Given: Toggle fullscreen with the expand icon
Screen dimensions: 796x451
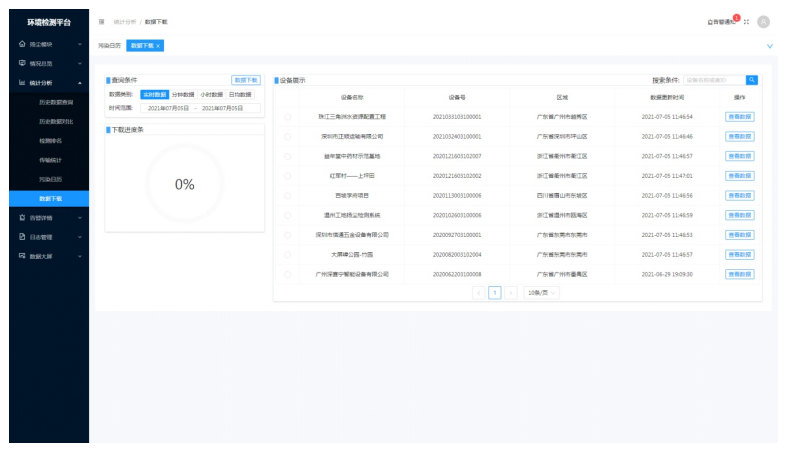Looking at the screenshot, I should pyautogui.click(x=746, y=21).
